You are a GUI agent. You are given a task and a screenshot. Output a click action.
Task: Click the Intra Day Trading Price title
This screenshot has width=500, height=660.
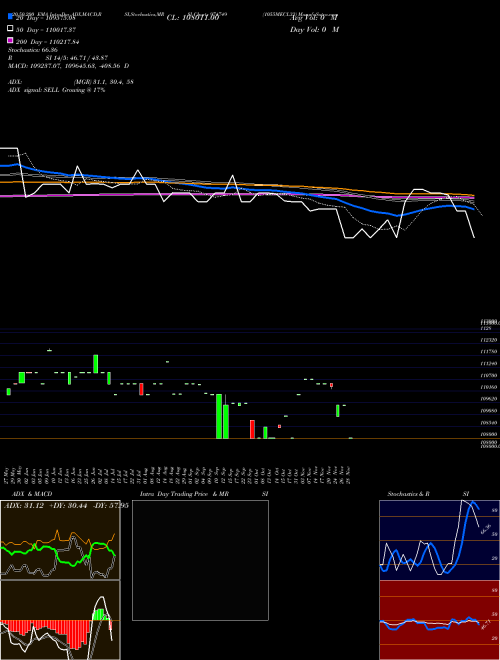pos(204,494)
